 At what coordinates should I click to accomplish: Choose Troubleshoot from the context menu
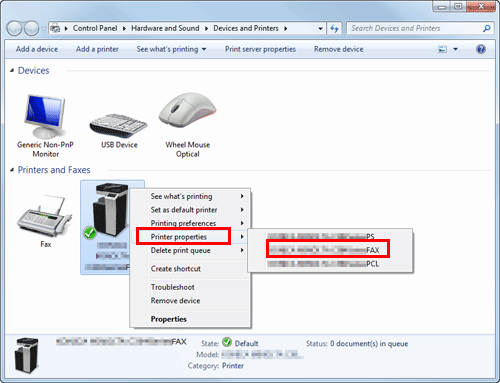(173, 287)
